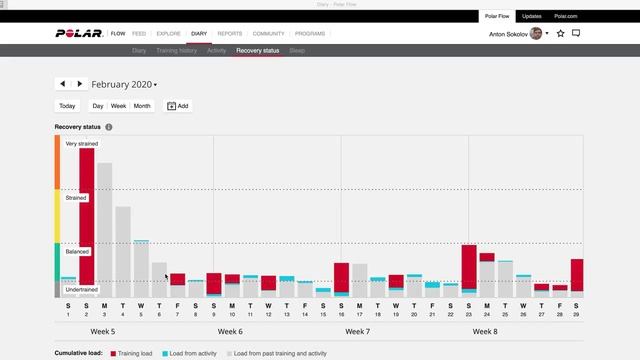Open the FLOW menu item
Viewport: 640px width, 360px height.
click(x=118, y=33)
